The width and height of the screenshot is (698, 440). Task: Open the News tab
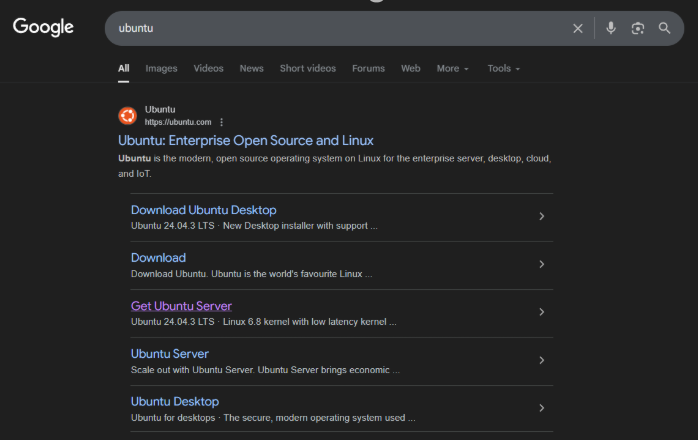[252, 68]
